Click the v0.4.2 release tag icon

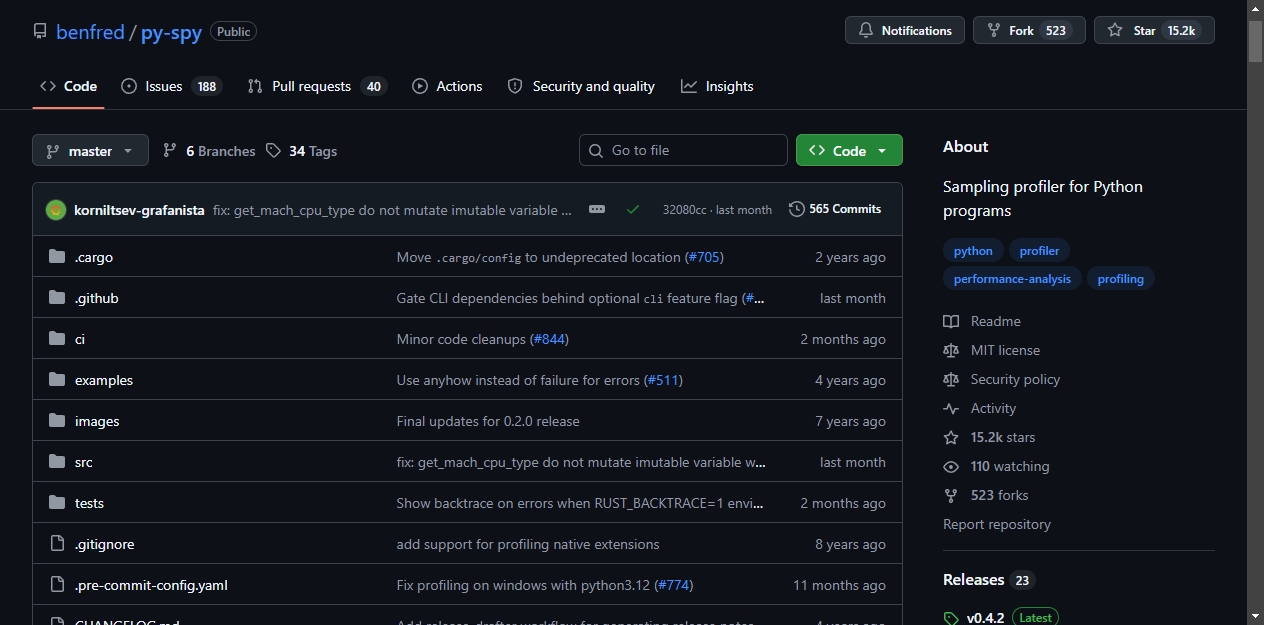951,618
